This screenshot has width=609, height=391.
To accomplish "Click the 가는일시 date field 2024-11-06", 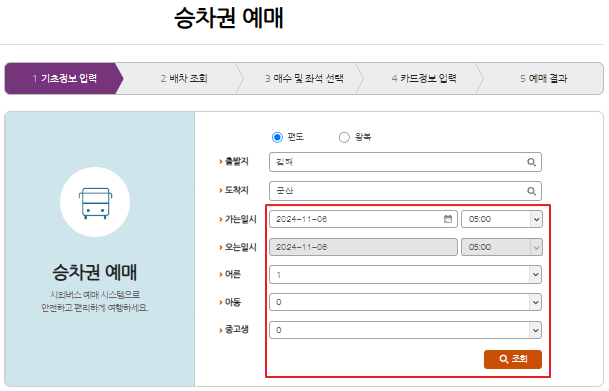I will pyautogui.click(x=363, y=219).
